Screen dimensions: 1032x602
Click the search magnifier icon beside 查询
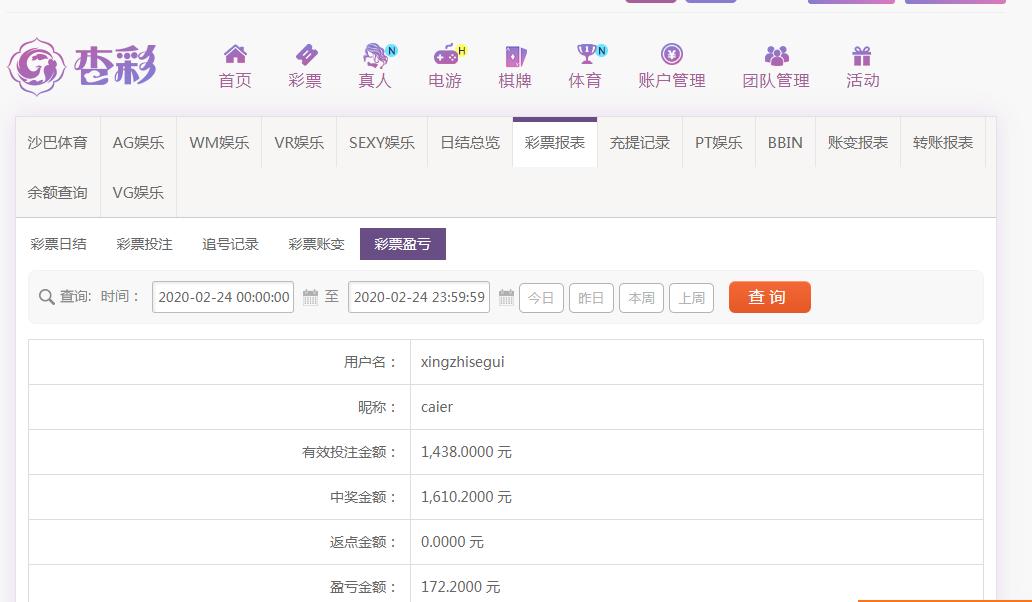46,297
